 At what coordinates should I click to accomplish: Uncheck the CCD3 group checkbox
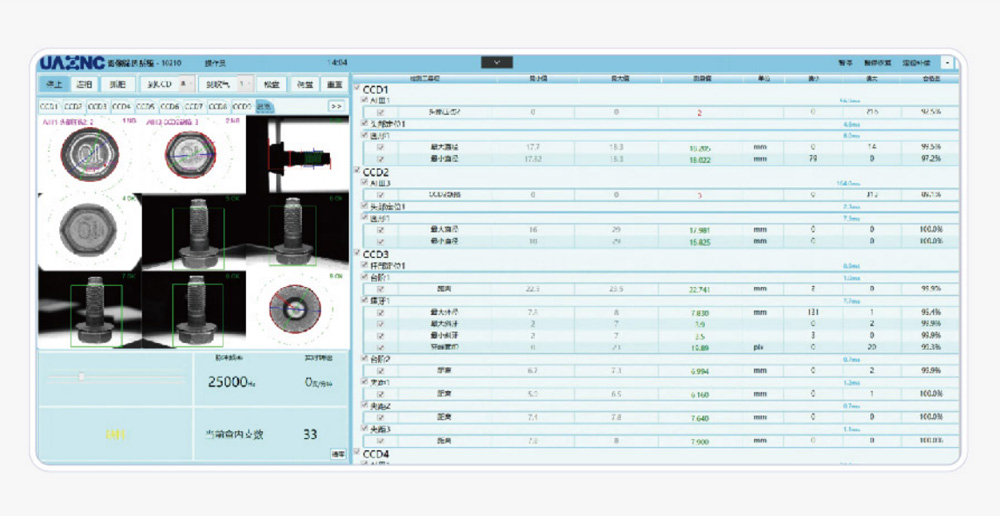tap(358, 254)
